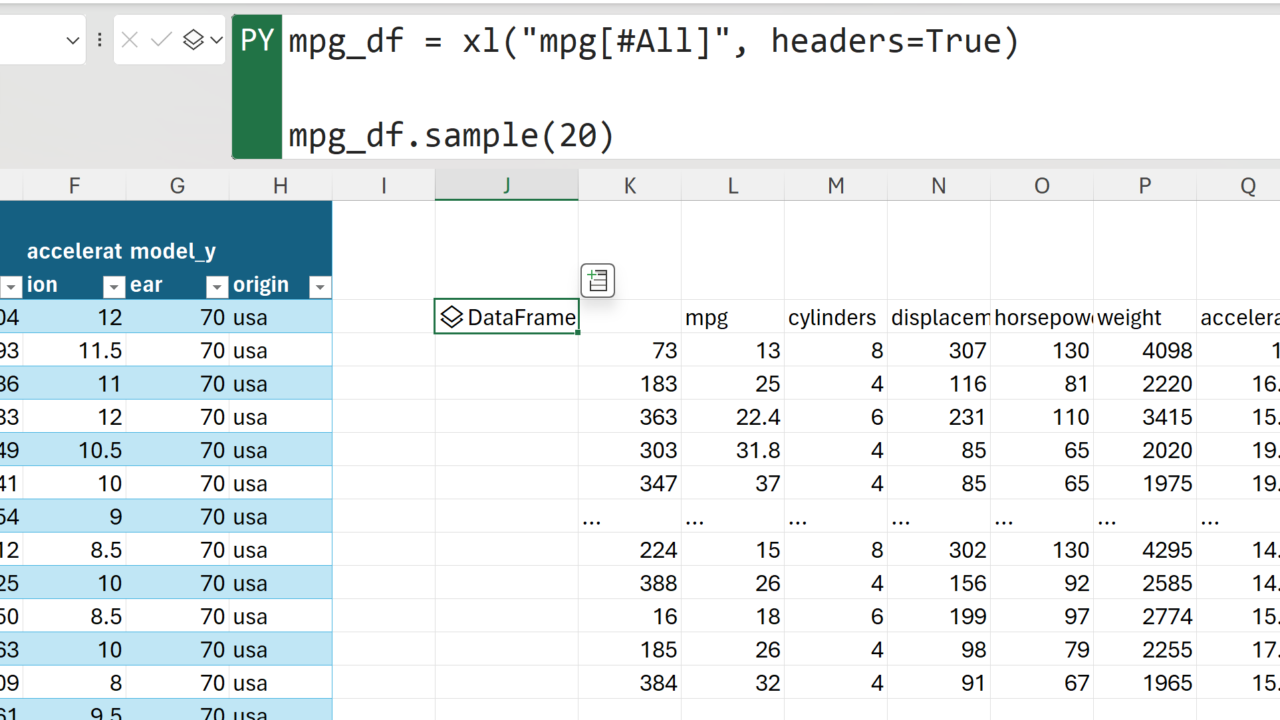Select column J header
Screen dimensions: 1280x720
point(506,185)
